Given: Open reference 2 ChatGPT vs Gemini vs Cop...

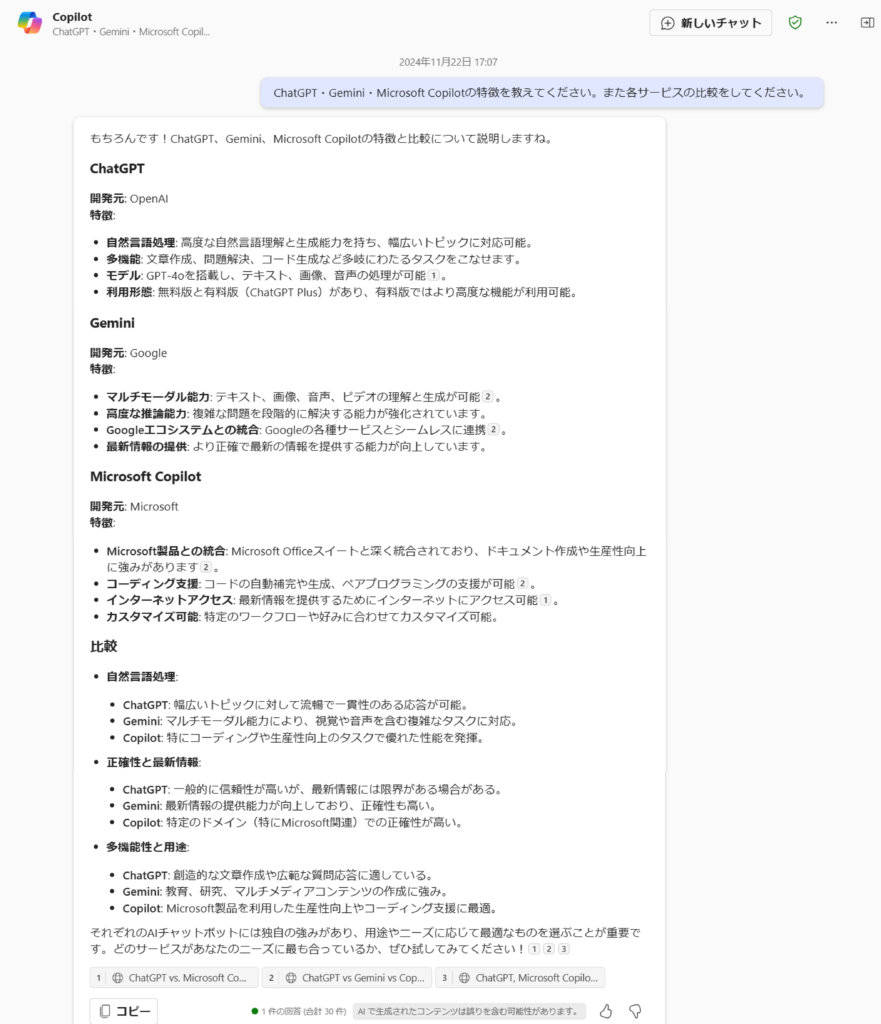Looking at the screenshot, I should click(x=347, y=978).
